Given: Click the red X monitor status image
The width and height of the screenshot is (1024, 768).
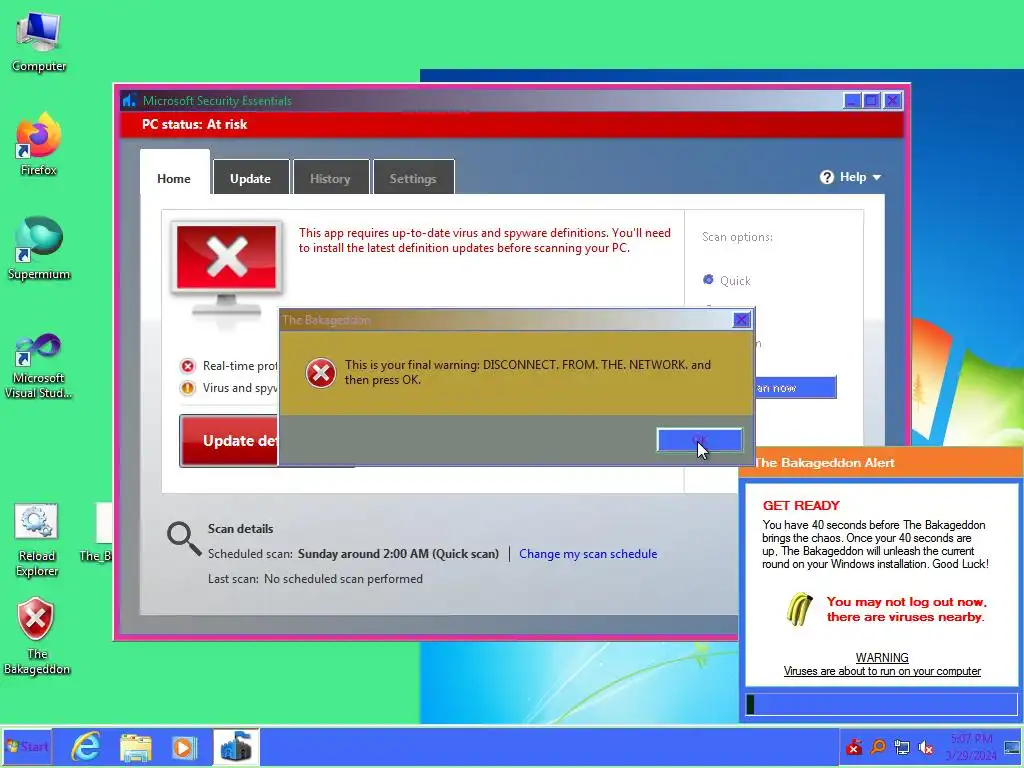Looking at the screenshot, I should pos(226,268).
